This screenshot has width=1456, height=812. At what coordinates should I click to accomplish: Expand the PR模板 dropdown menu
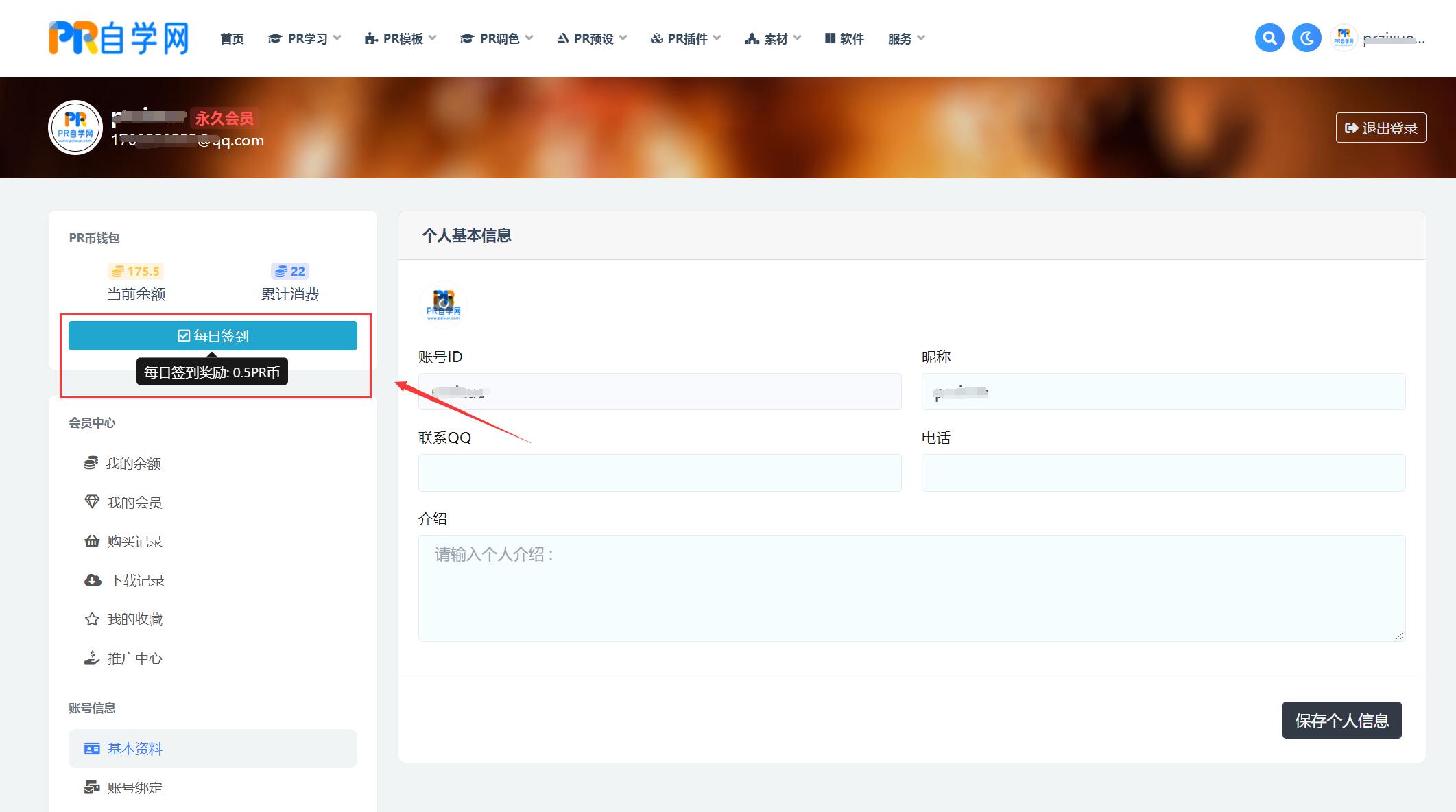tap(401, 38)
